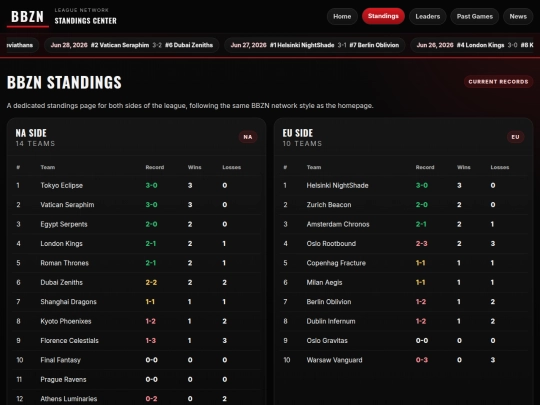Click the EU table Record column header
The height and width of the screenshot is (405, 540).
pyautogui.click(x=425, y=167)
